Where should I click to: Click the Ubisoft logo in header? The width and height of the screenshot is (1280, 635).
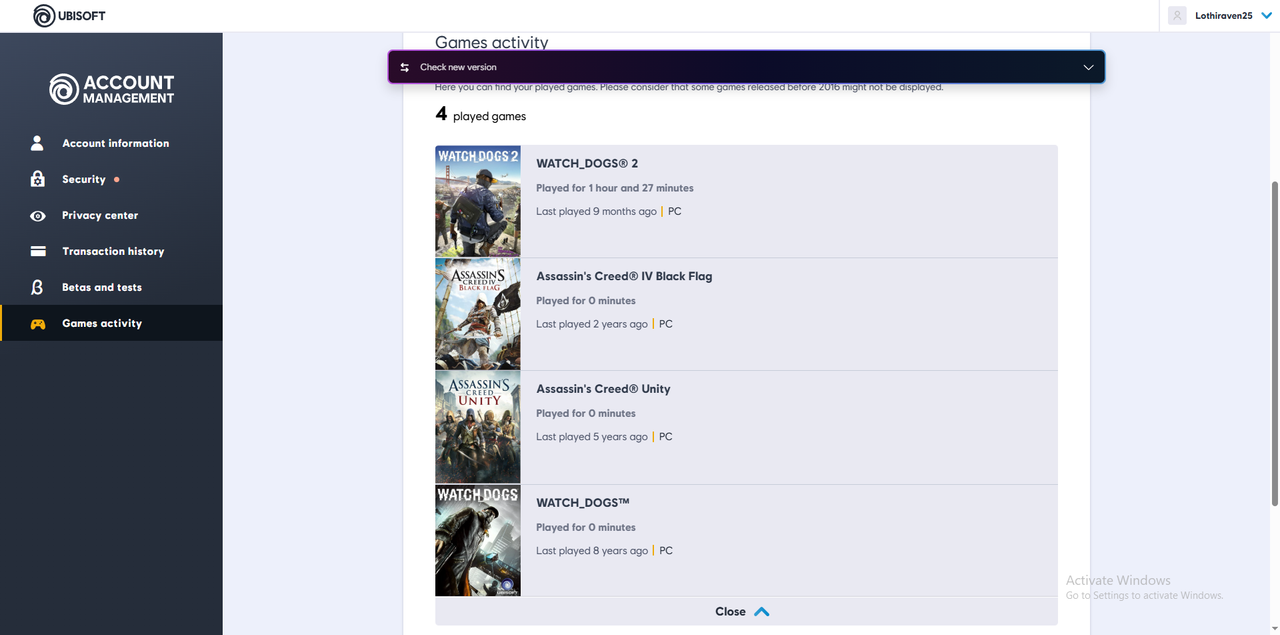click(x=68, y=16)
